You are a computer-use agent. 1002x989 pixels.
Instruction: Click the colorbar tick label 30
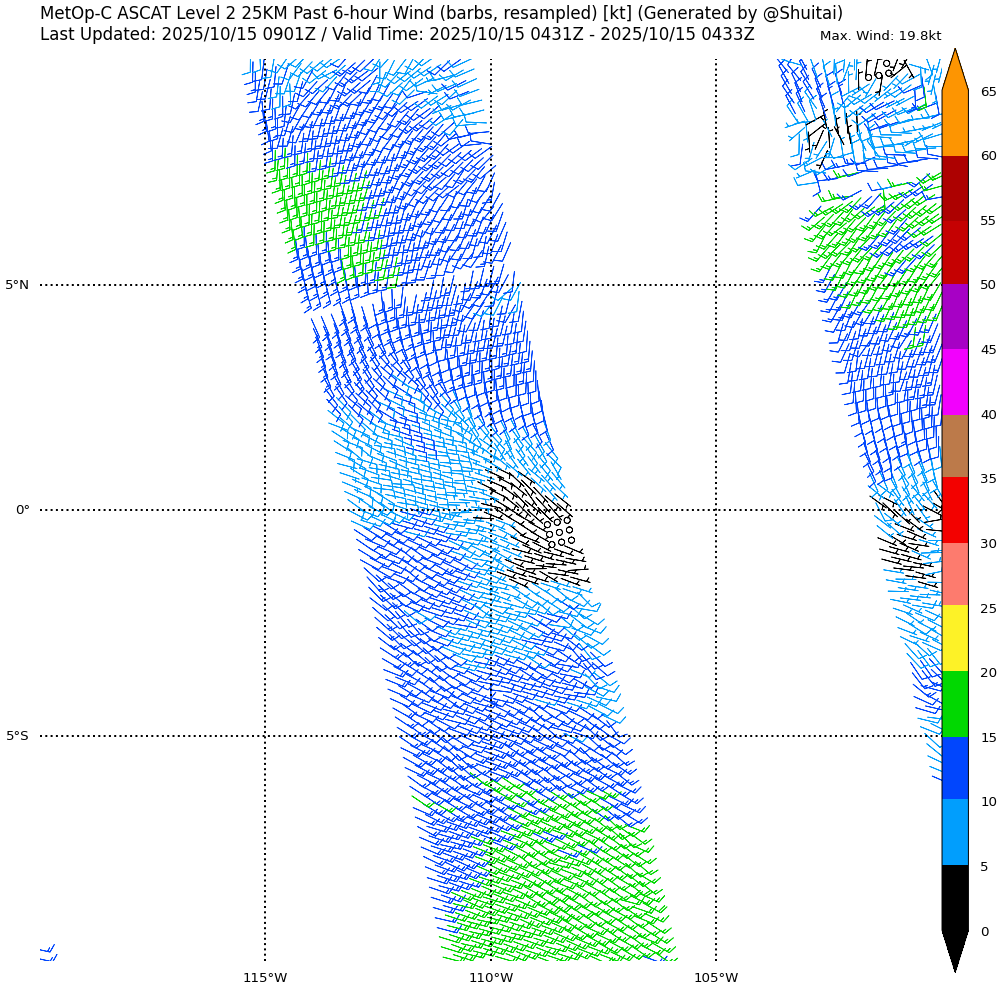(988, 544)
